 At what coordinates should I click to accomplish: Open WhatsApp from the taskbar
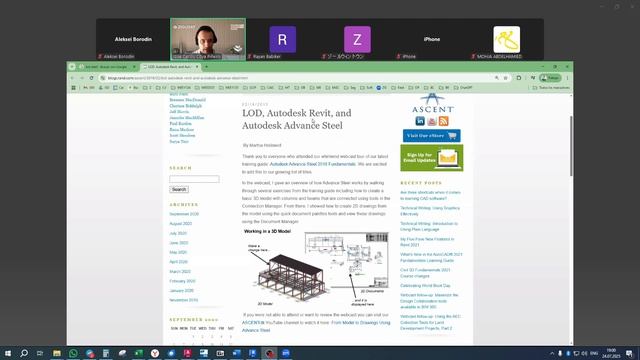point(73,353)
